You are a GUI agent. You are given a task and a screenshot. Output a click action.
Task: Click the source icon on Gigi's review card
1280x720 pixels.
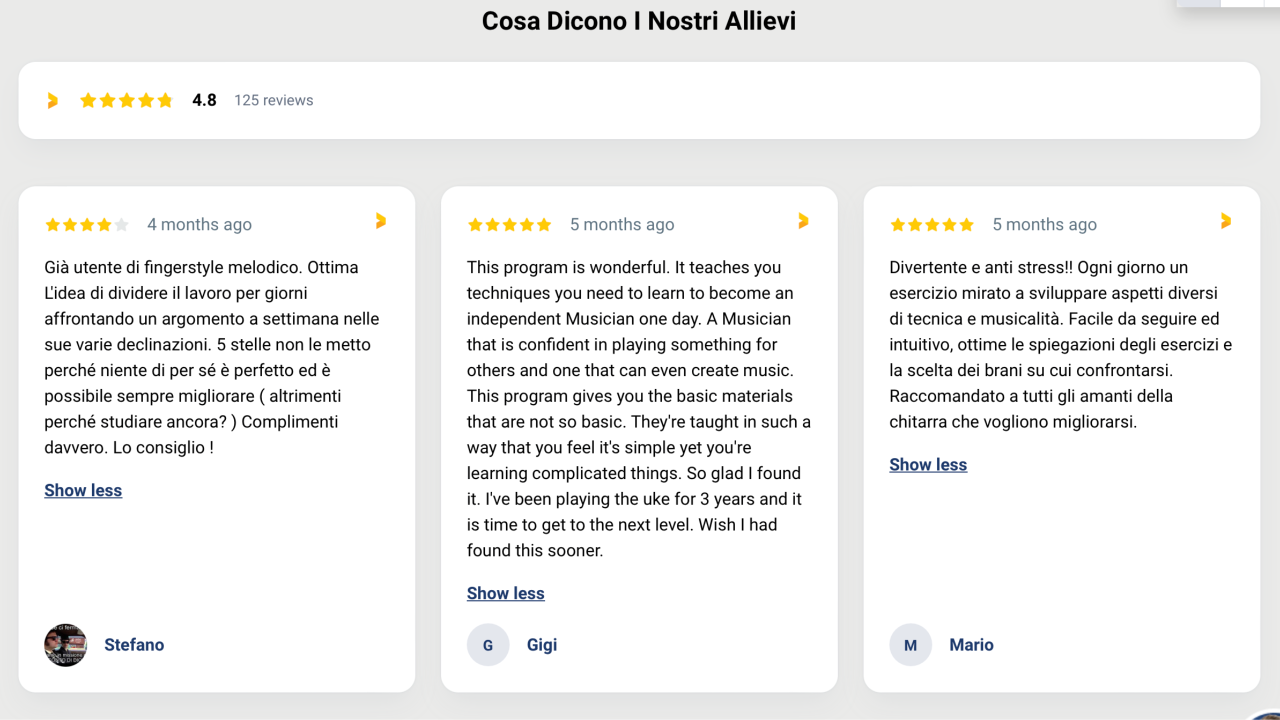pos(803,221)
